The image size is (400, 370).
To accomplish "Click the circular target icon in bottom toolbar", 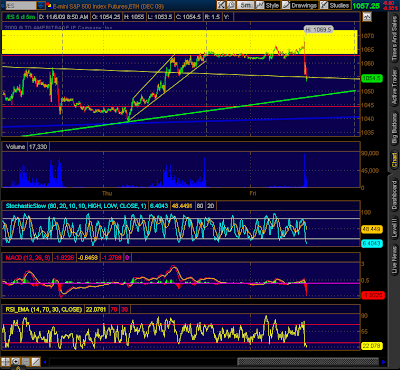I will pyautogui.click(x=15, y=362).
